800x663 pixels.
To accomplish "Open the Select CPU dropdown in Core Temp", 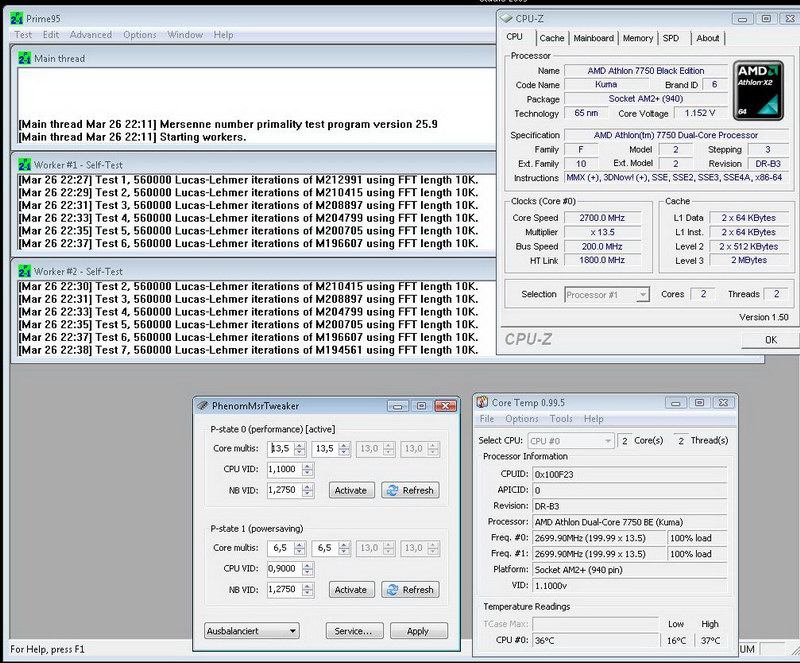I will (571, 440).
